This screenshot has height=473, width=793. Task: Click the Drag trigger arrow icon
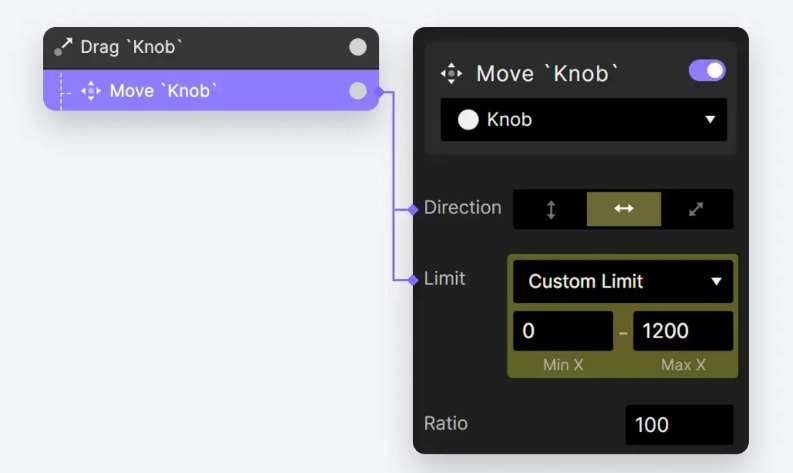point(63,47)
